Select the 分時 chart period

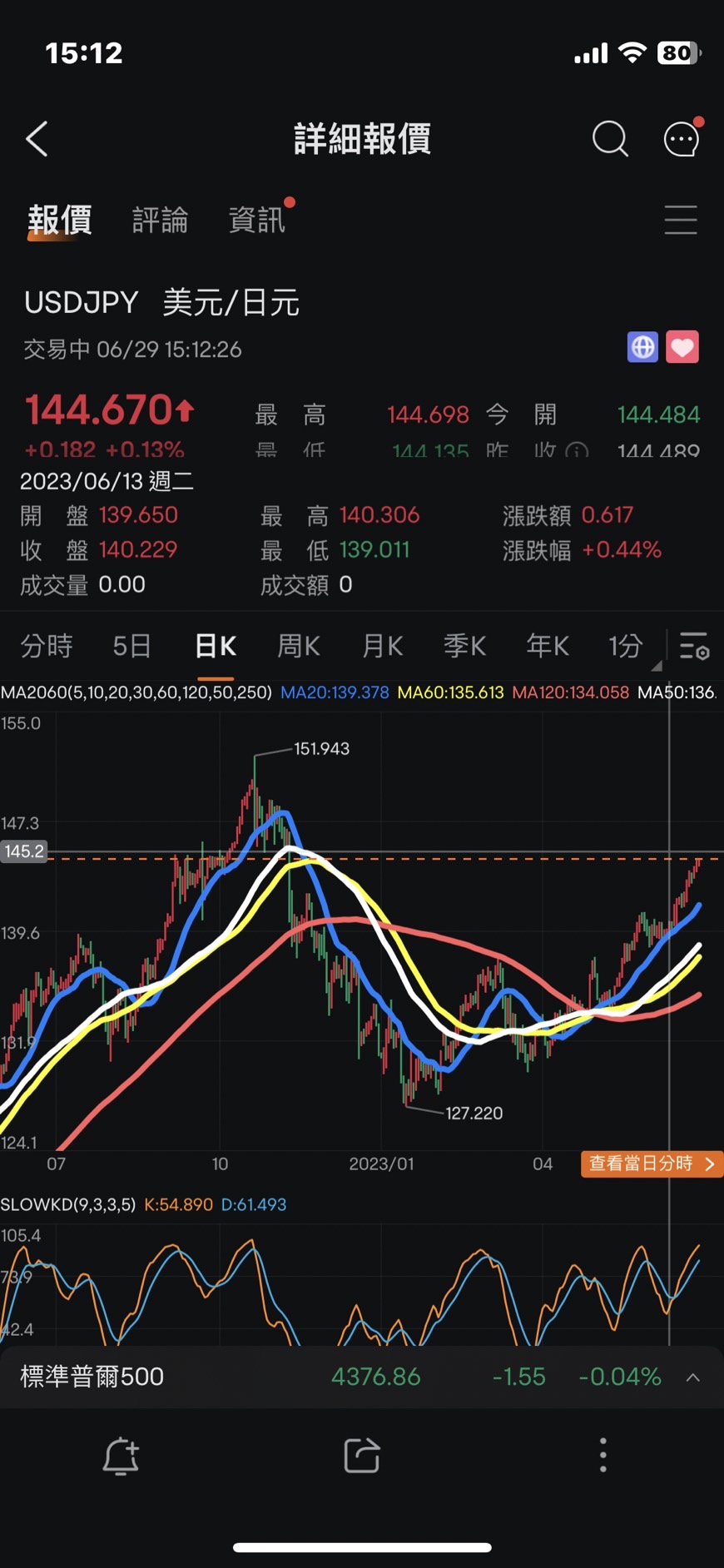point(47,646)
